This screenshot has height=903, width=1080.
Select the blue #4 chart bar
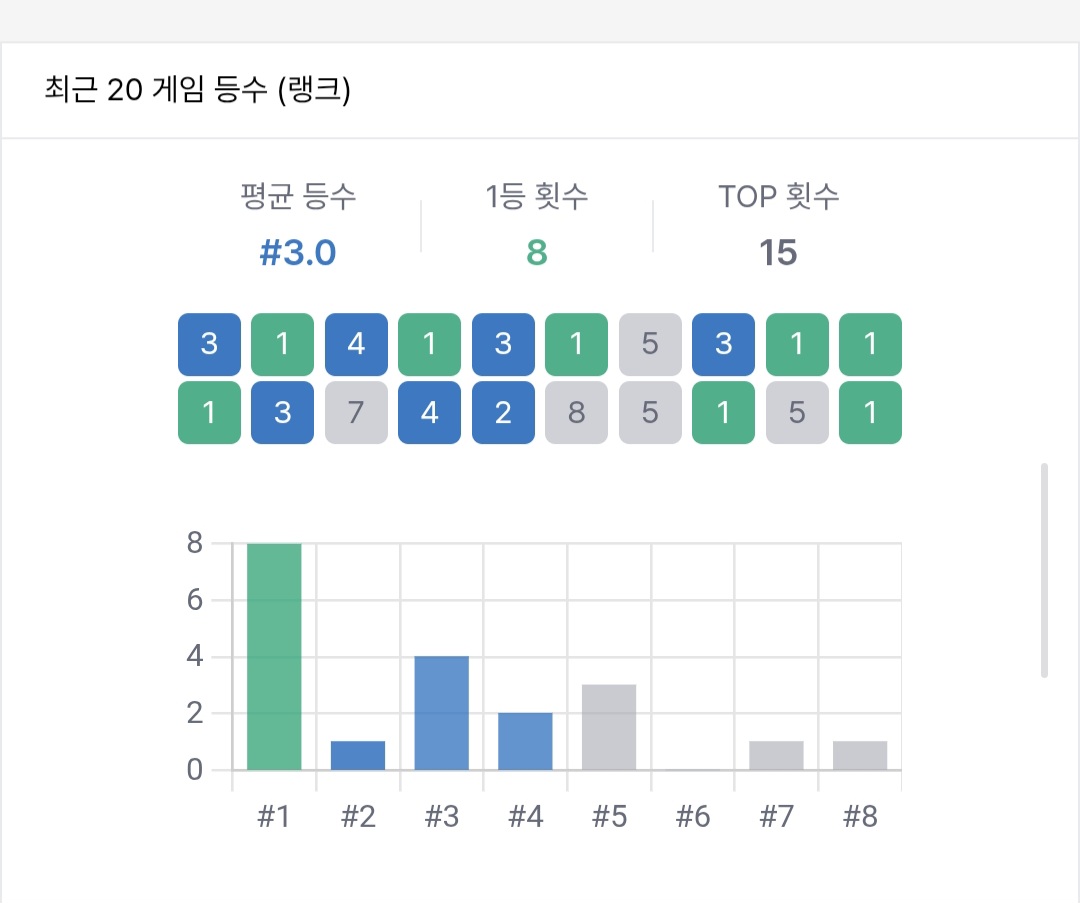525,741
